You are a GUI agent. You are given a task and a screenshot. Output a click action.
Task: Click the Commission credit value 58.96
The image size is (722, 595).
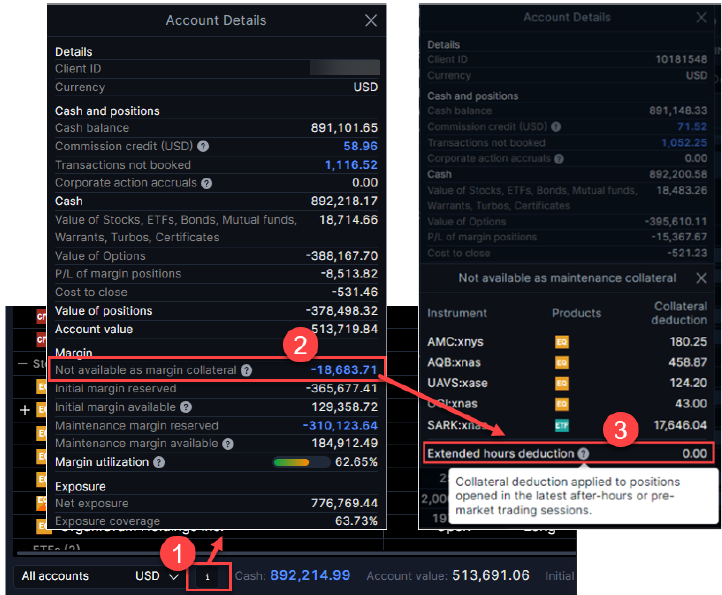coord(360,146)
